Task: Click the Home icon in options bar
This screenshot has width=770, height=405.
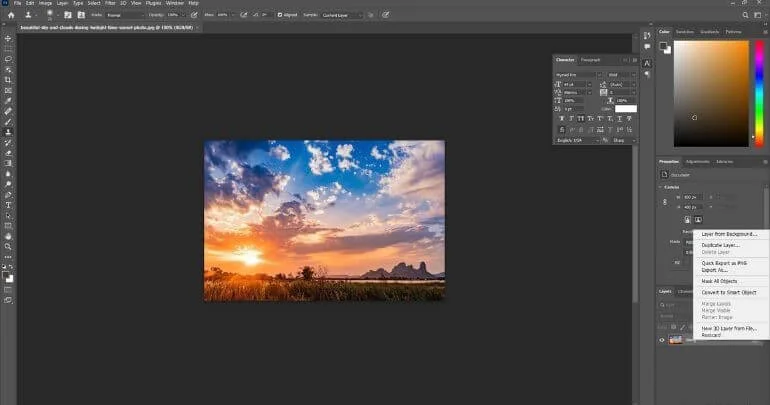Action: [x=11, y=15]
